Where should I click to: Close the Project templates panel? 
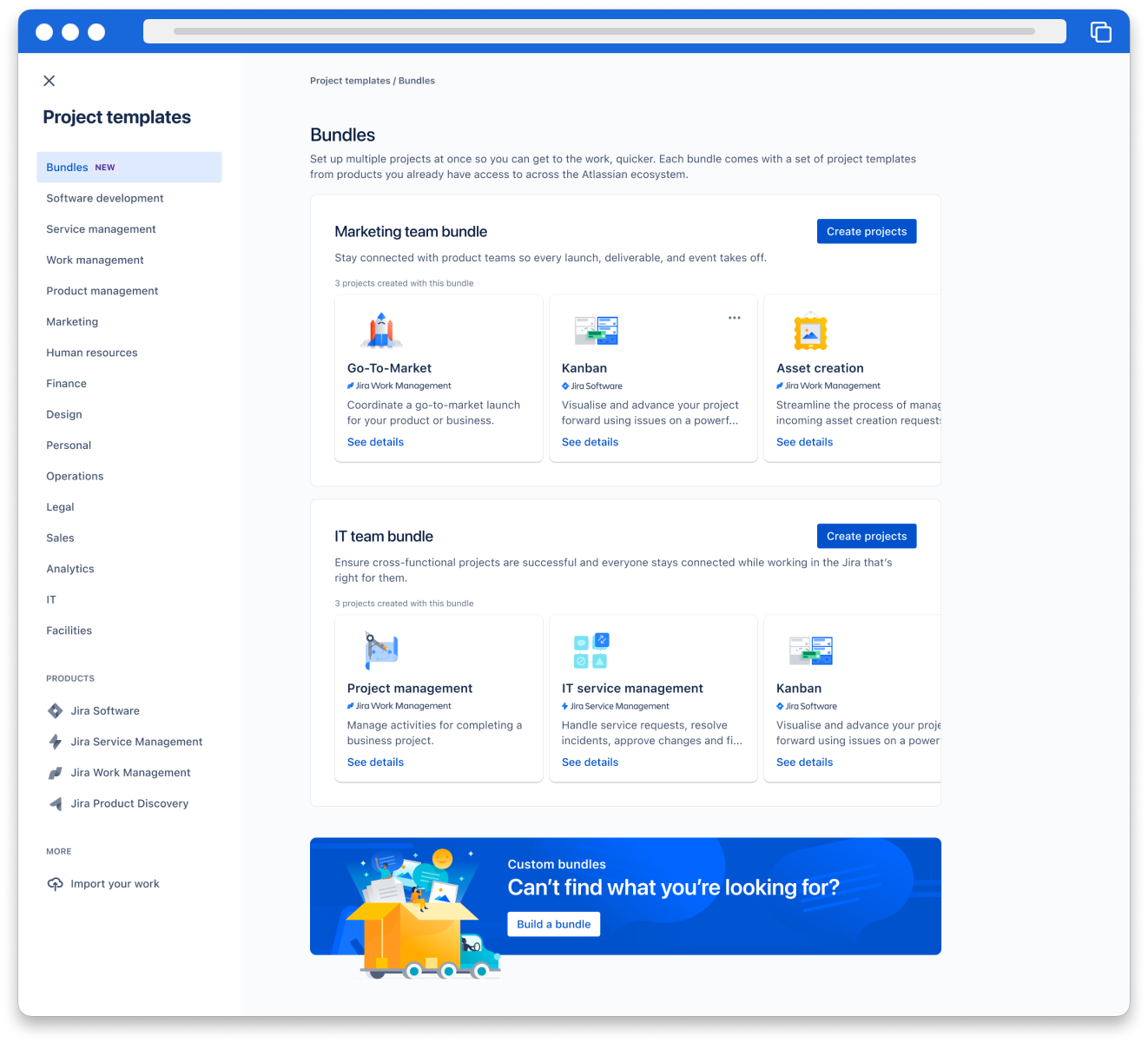[49, 81]
